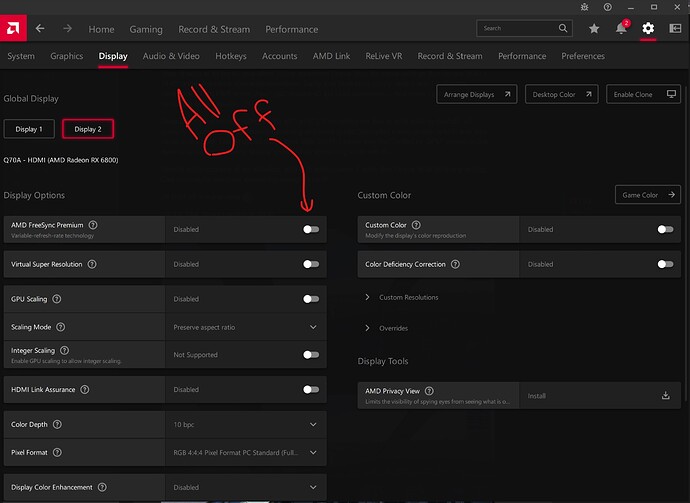This screenshot has height=503, width=690.
Task: Open the Hotkeys tab
Action: (x=230, y=57)
